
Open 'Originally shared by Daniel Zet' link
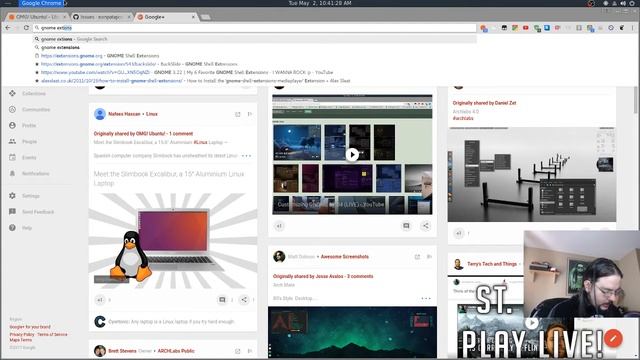(x=484, y=103)
